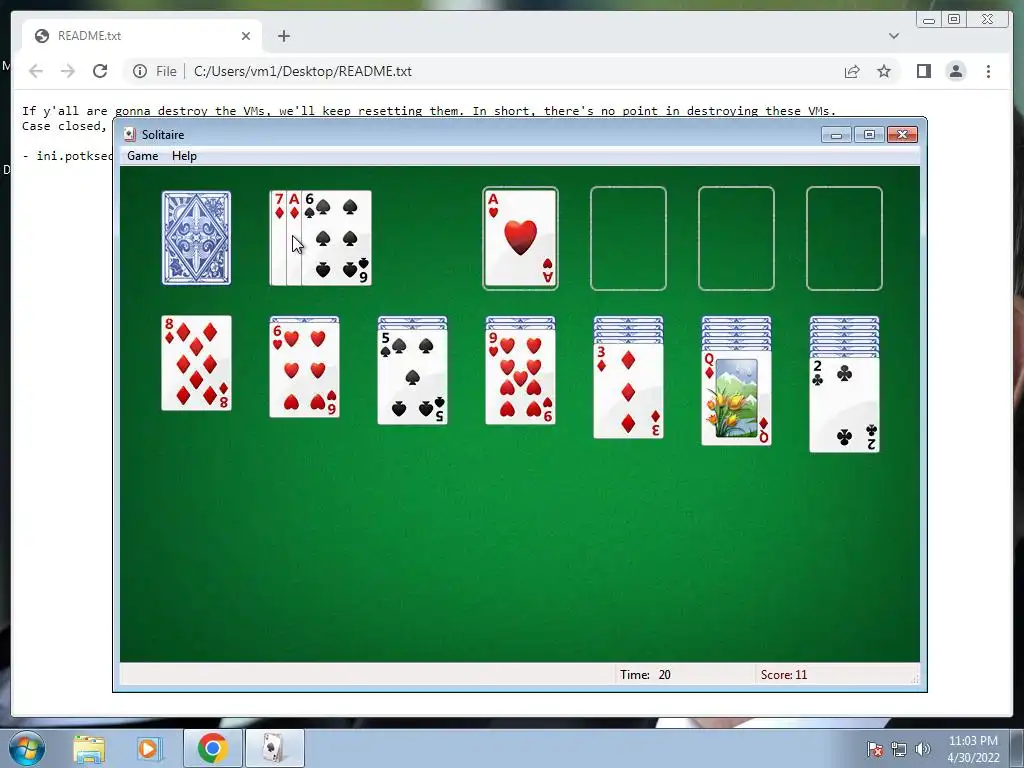Select the 3 of diamonds card

click(628, 391)
